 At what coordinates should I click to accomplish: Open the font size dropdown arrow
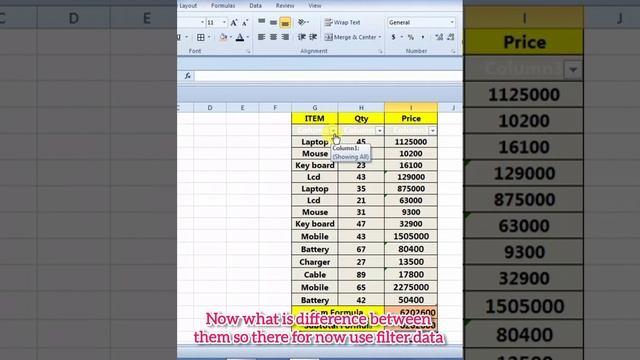(224, 22)
